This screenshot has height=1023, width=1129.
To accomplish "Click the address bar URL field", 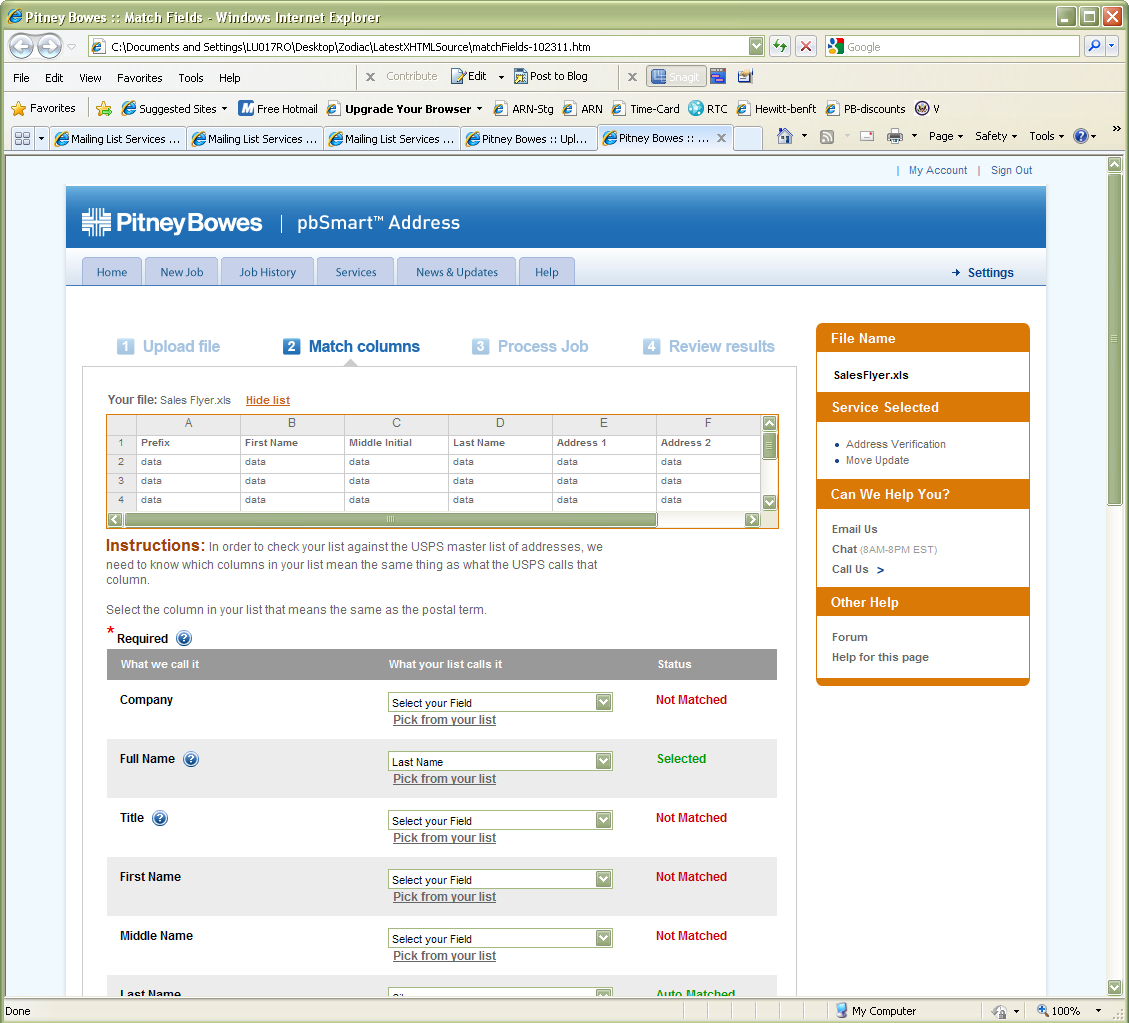I will coord(418,47).
